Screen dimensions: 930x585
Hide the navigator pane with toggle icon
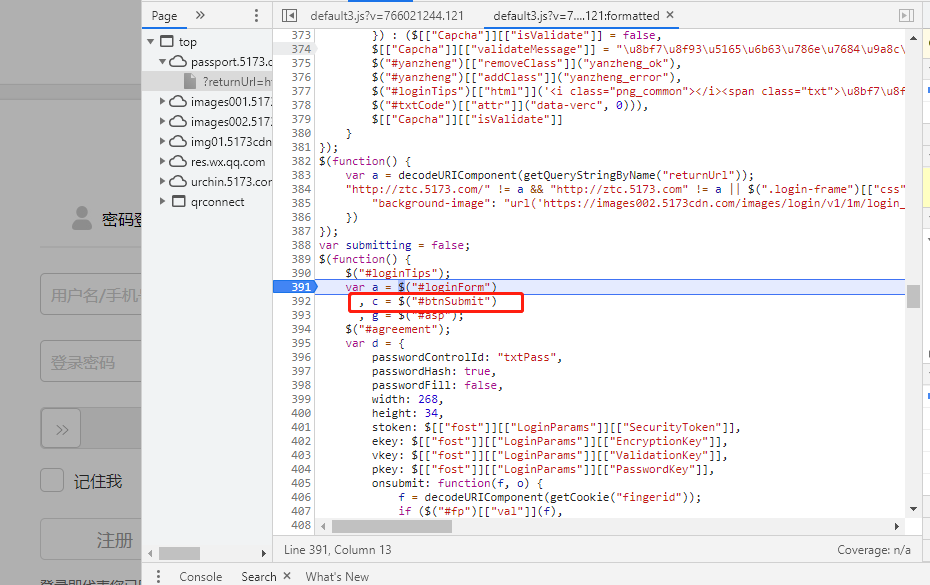[x=289, y=15]
